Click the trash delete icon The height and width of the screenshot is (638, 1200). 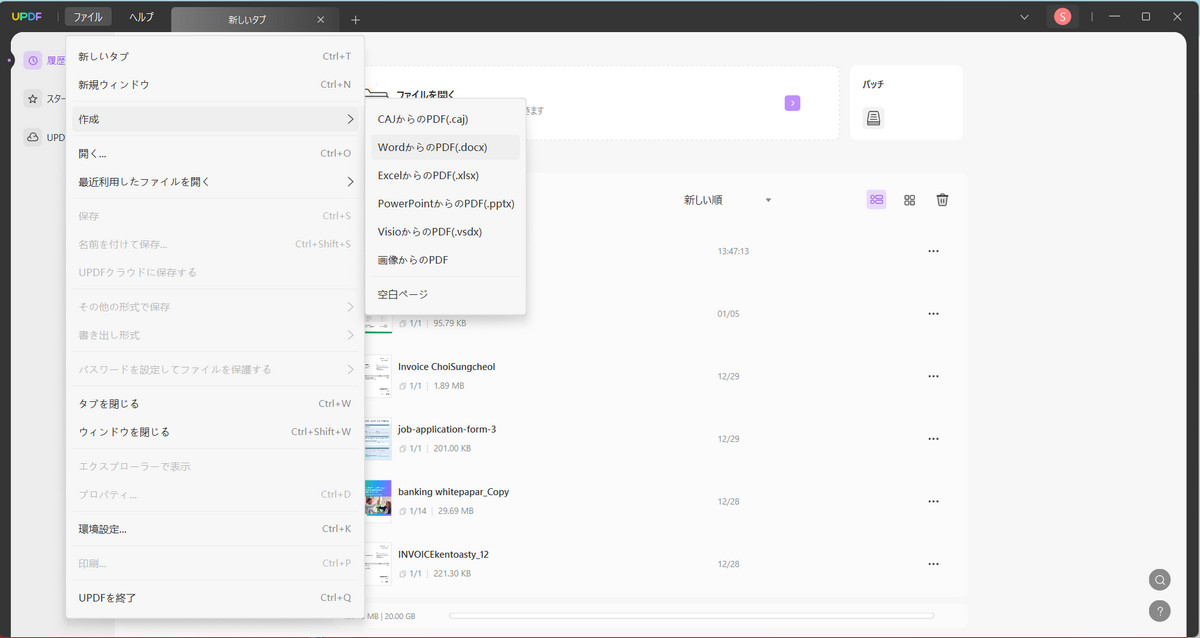[x=942, y=200]
